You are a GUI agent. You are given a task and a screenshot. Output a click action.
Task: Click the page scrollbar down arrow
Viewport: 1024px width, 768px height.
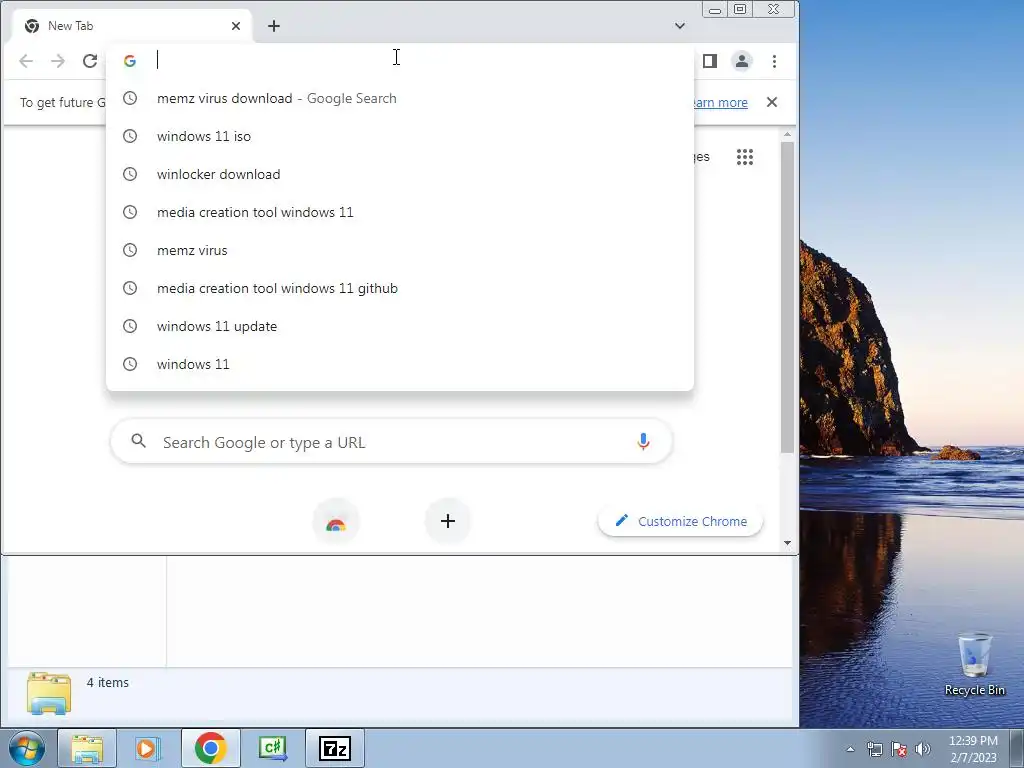(787, 543)
